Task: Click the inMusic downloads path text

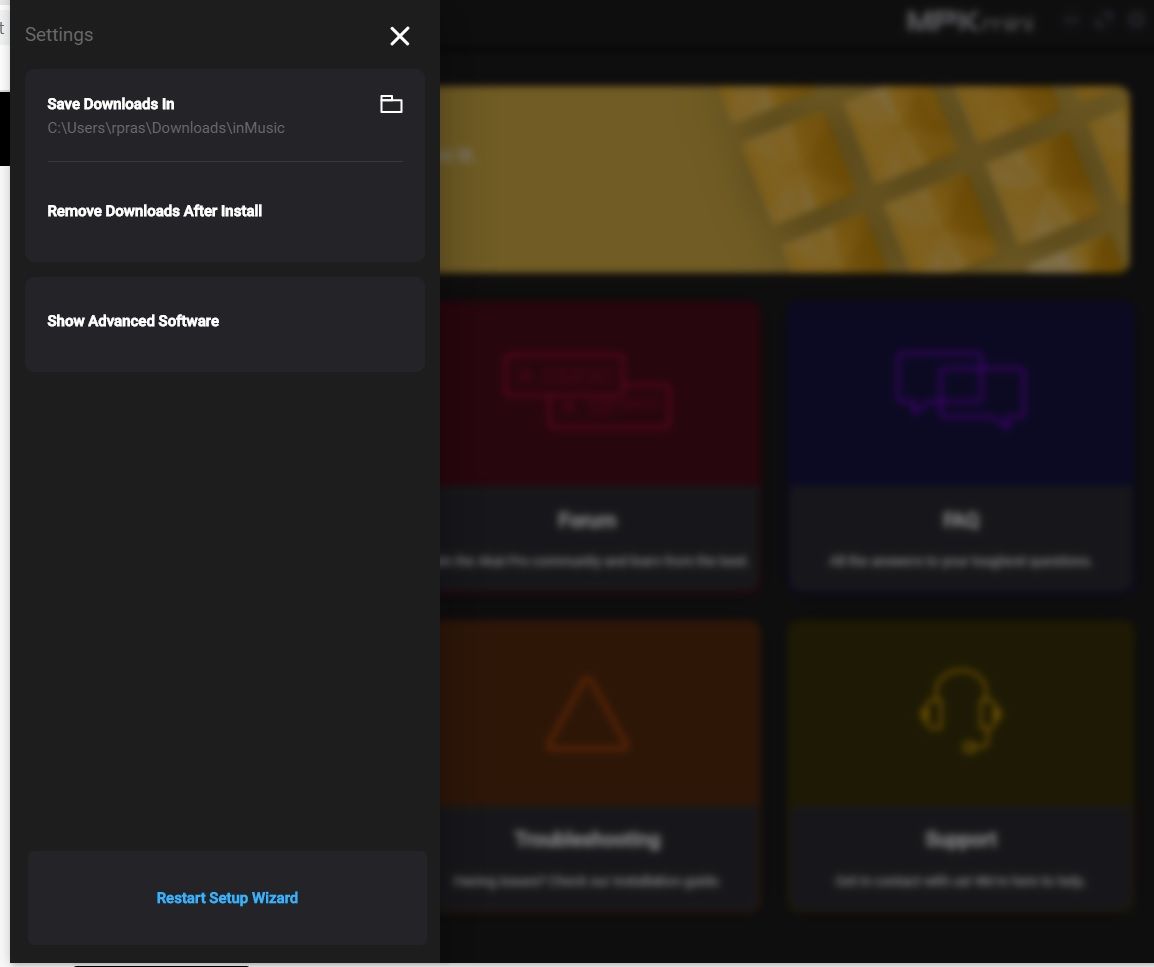Action: 166,128
